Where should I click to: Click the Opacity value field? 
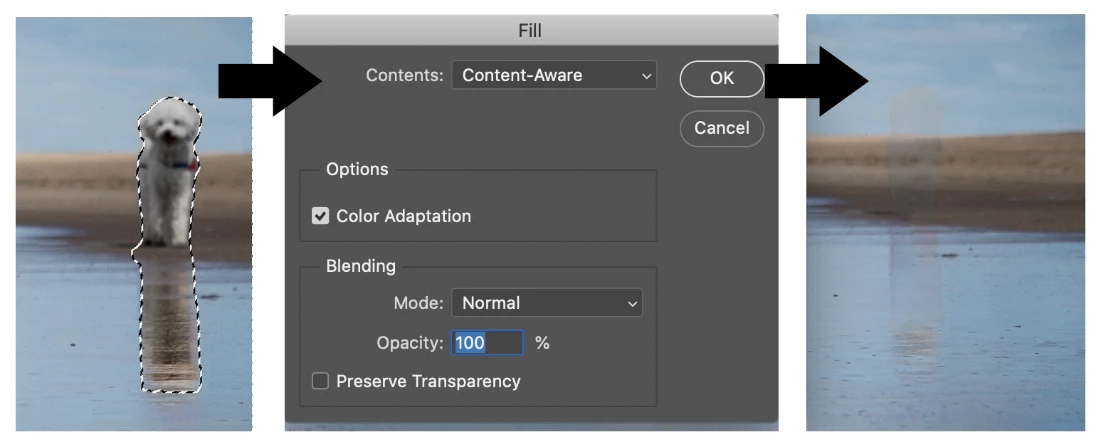click(487, 343)
